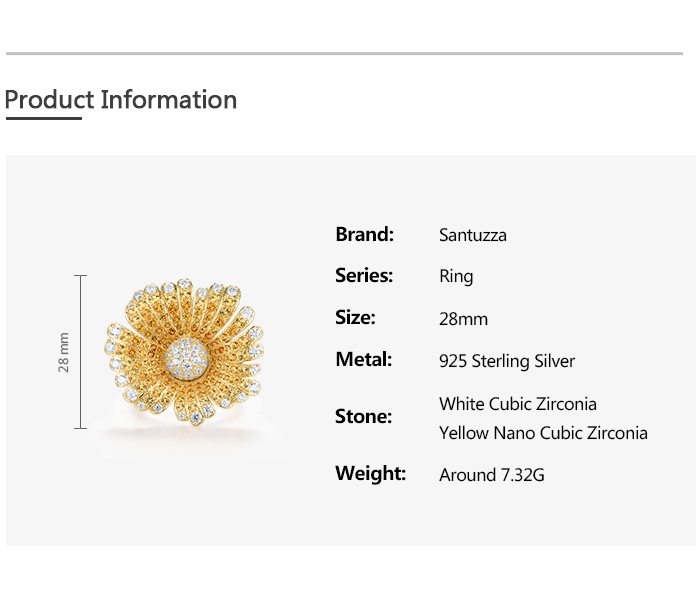Image resolution: width=700 pixels, height=607 pixels.
Task: Click the vertical 28 mm dimension label
Action: (64, 352)
